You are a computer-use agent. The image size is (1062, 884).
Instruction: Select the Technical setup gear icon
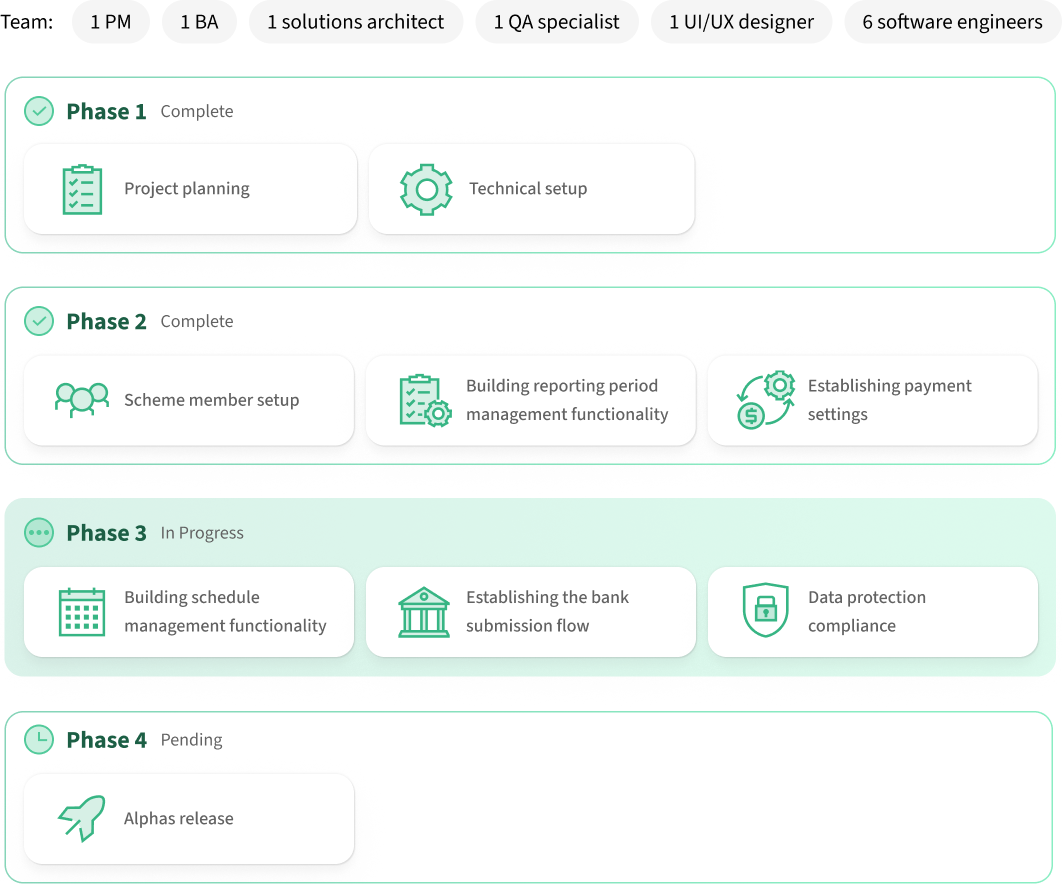(x=426, y=190)
